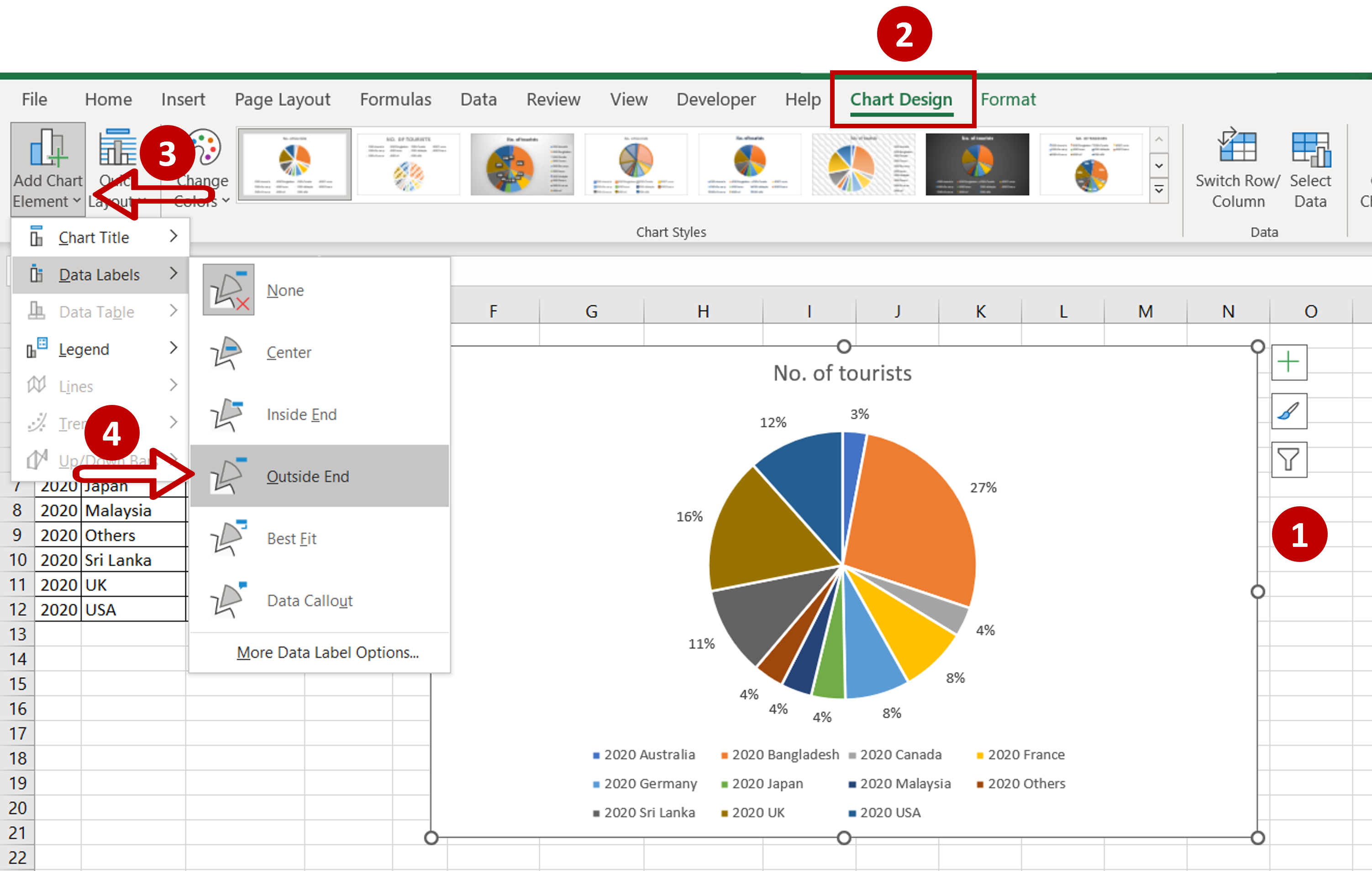1372x871 pixels.
Task: Click the Chart Design ribbon tab
Action: (x=900, y=98)
